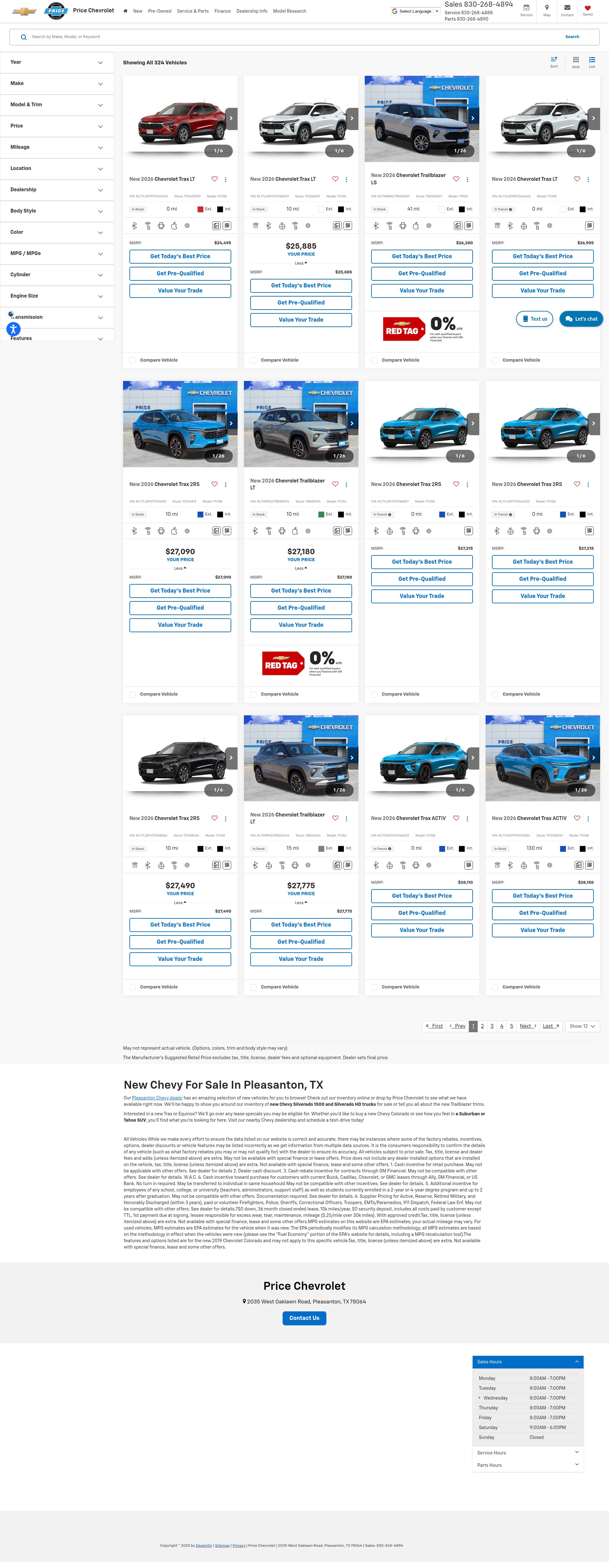Click the Map pin icon in header
The height and width of the screenshot is (1568, 609).
coord(546,8)
